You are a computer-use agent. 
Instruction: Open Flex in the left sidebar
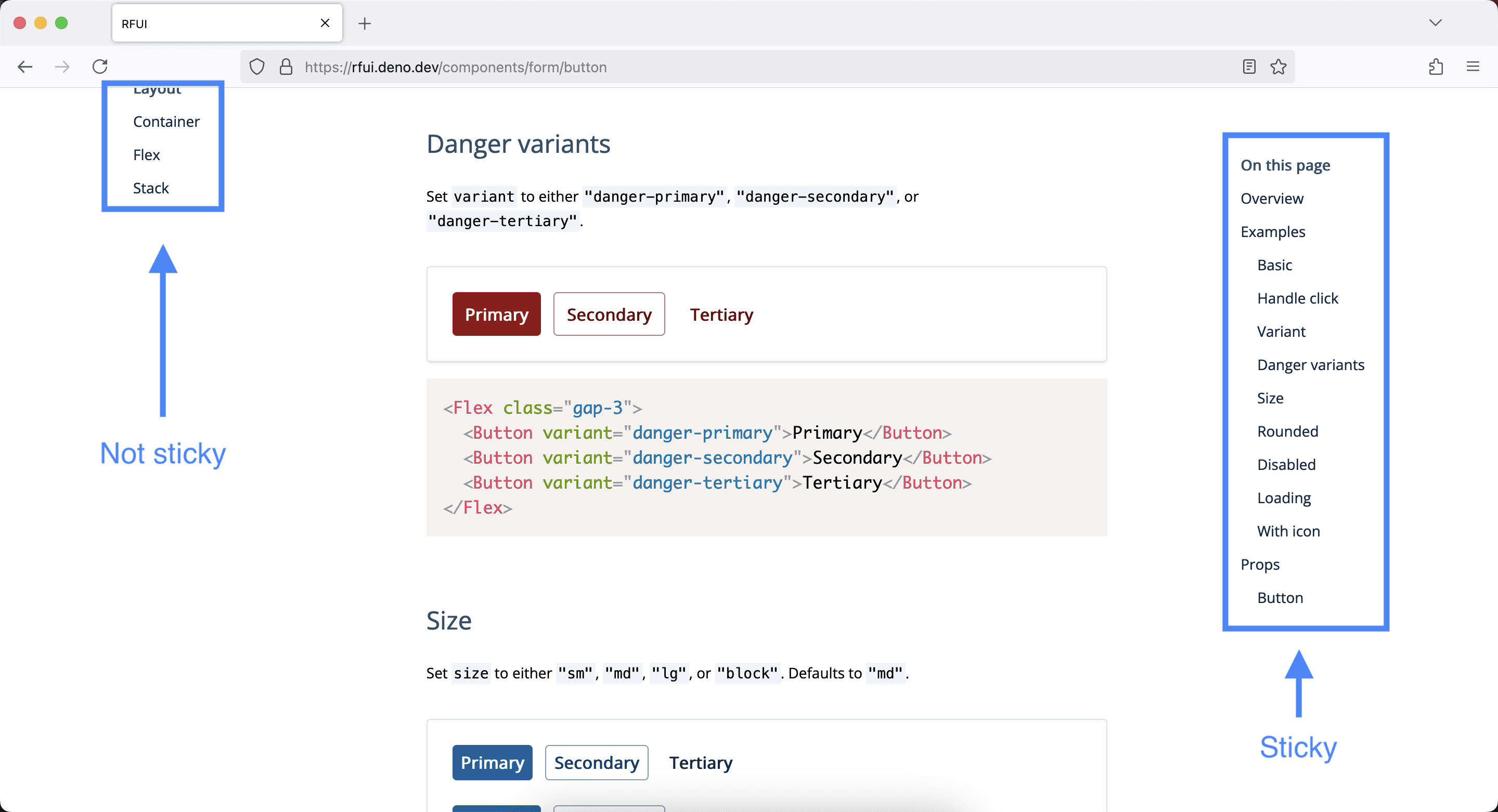pyautogui.click(x=147, y=154)
